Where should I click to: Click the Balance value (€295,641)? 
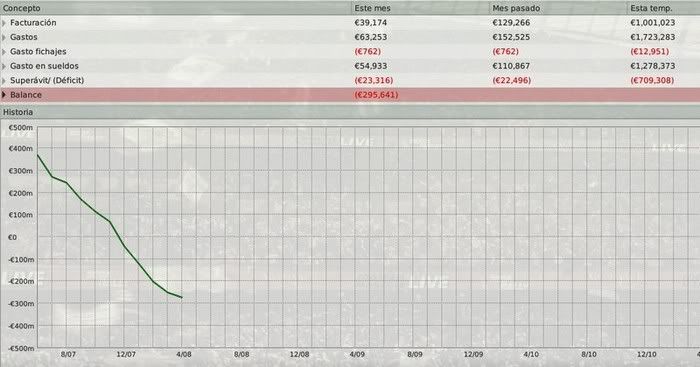pos(376,95)
